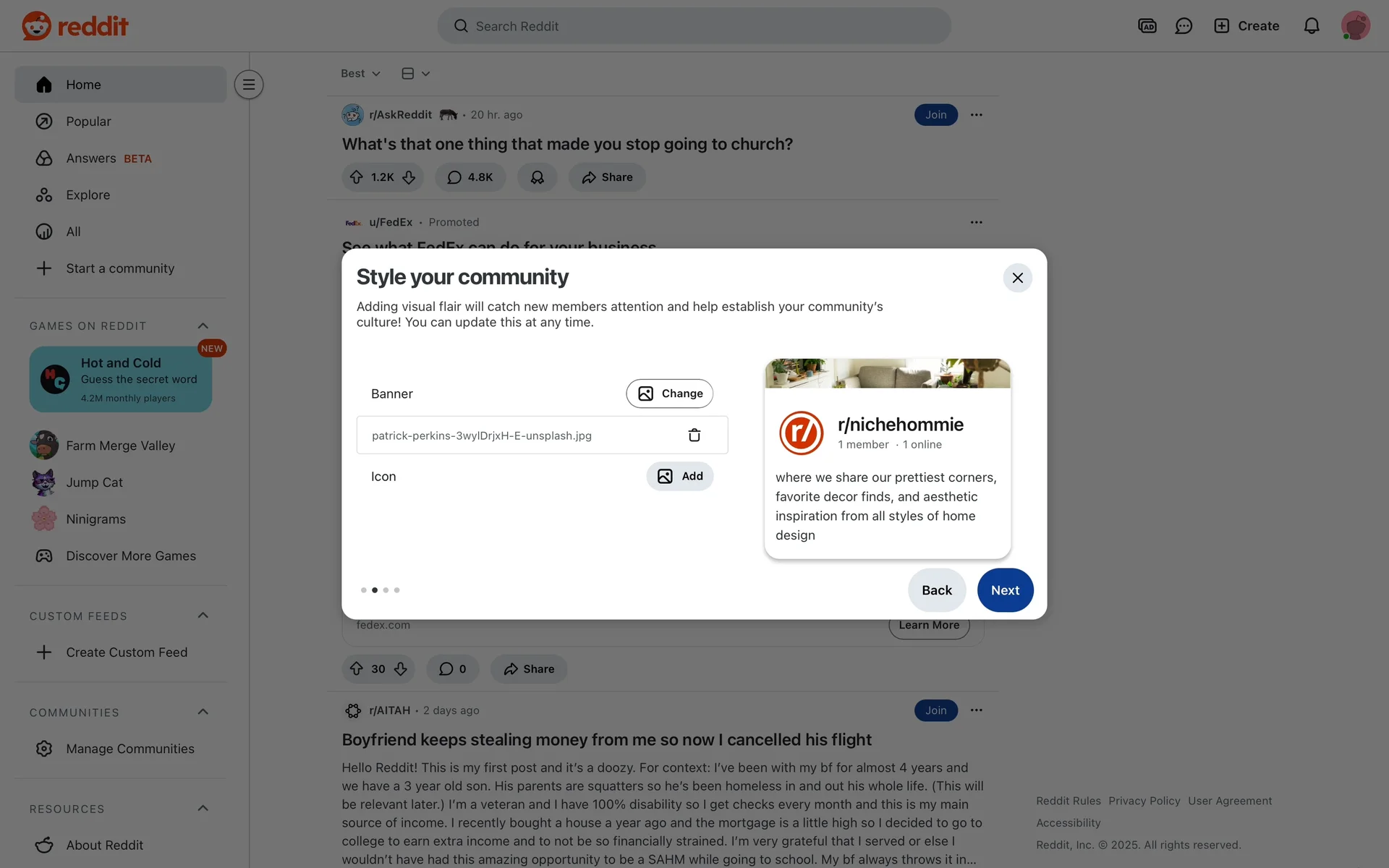
Task: Open the notifications bell
Action: 1311,26
